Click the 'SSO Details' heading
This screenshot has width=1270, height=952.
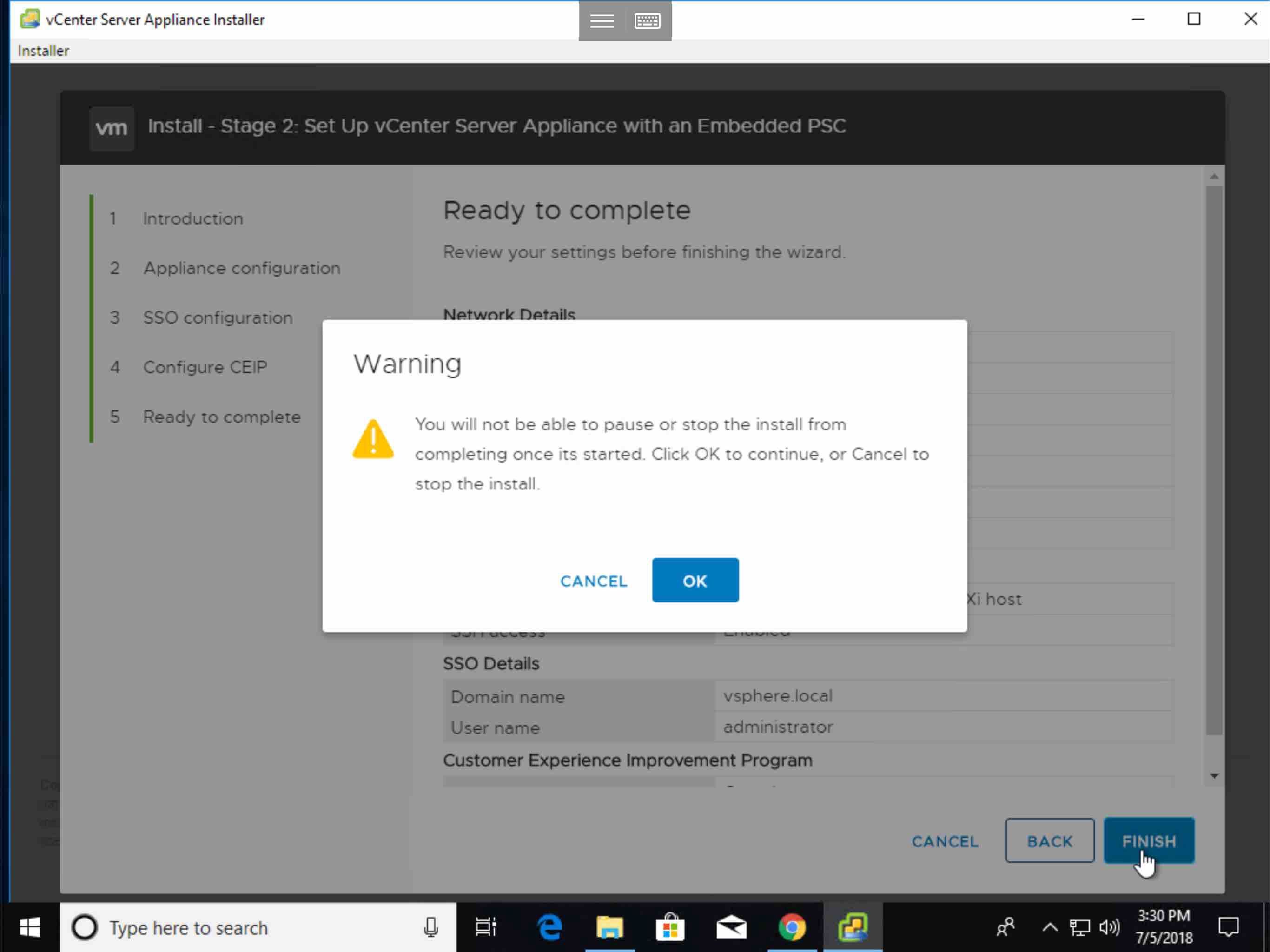tap(491, 664)
